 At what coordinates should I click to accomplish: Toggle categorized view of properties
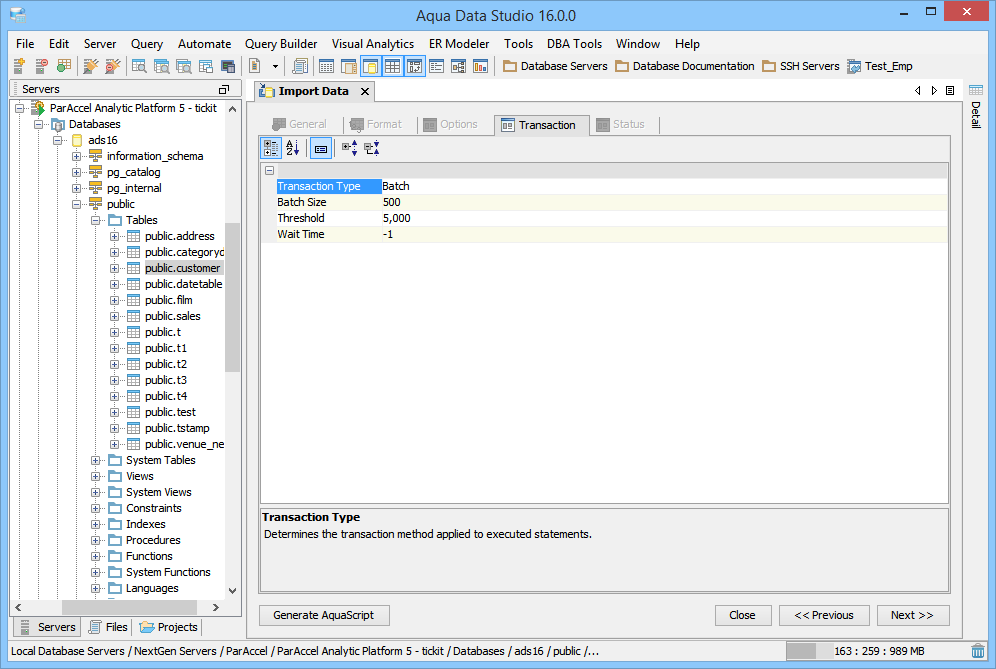[x=271, y=148]
